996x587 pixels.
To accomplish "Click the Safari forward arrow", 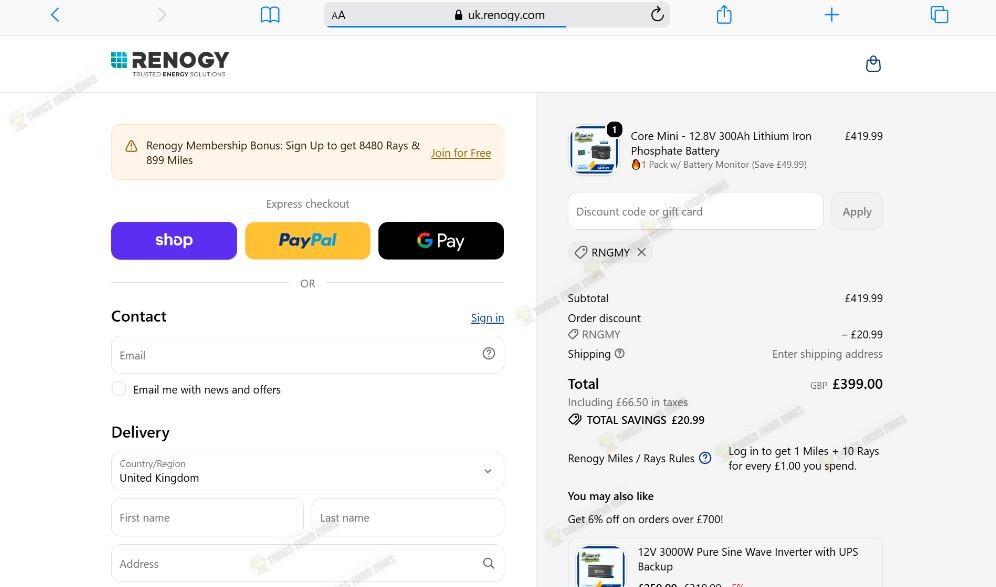I will tap(162, 15).
